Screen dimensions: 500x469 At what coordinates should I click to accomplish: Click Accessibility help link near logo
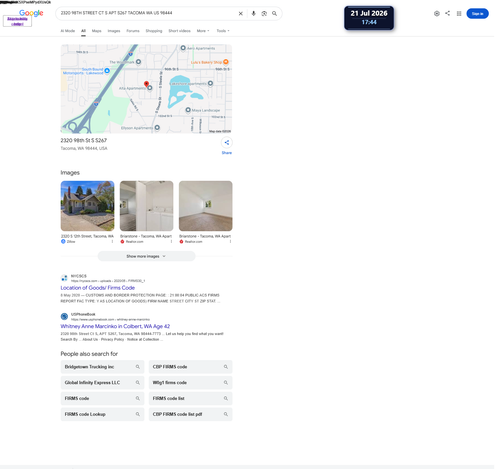[17, 21]
